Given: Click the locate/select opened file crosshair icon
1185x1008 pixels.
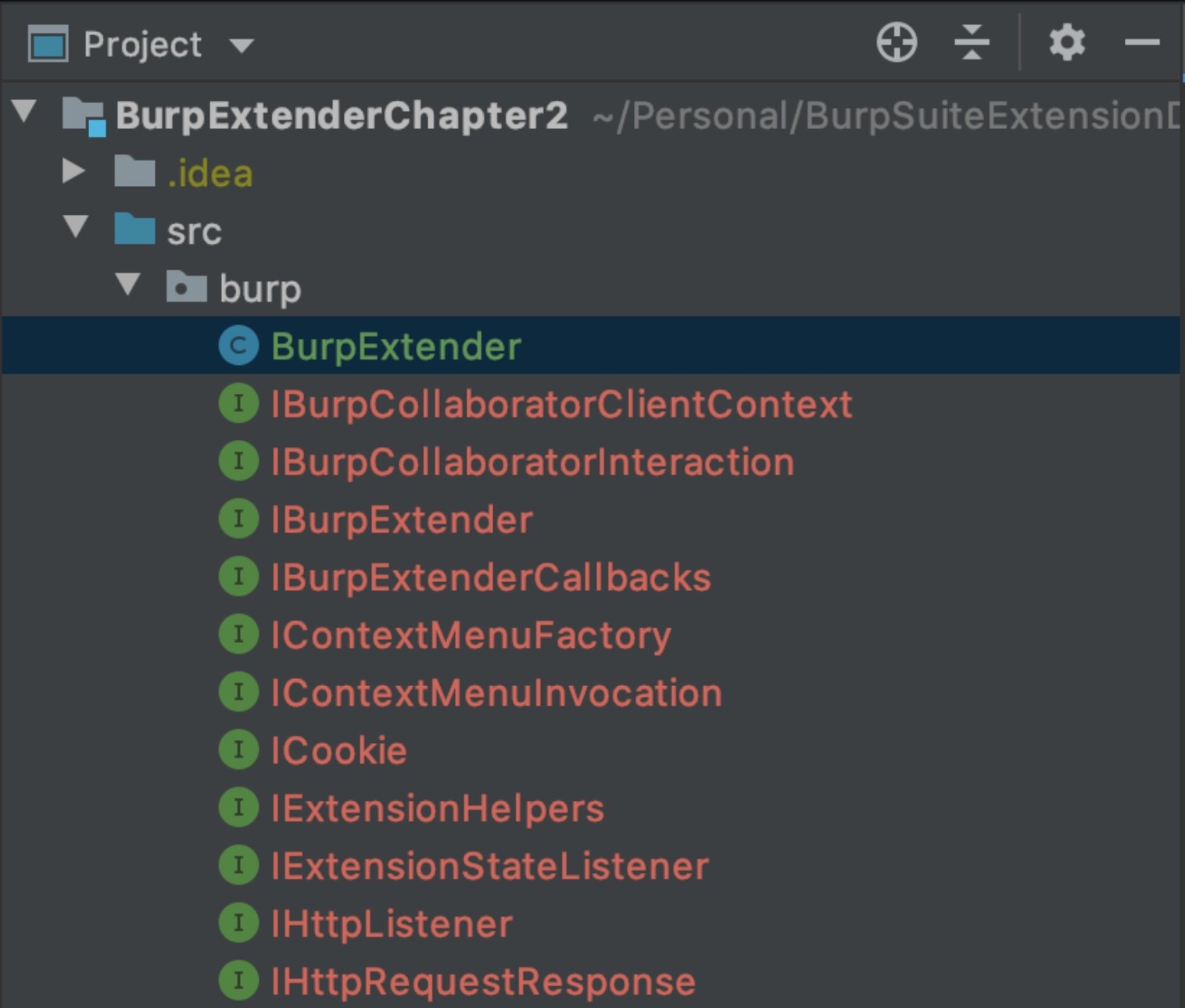Looking at the screenshot, I should click(x=896, y=42).
